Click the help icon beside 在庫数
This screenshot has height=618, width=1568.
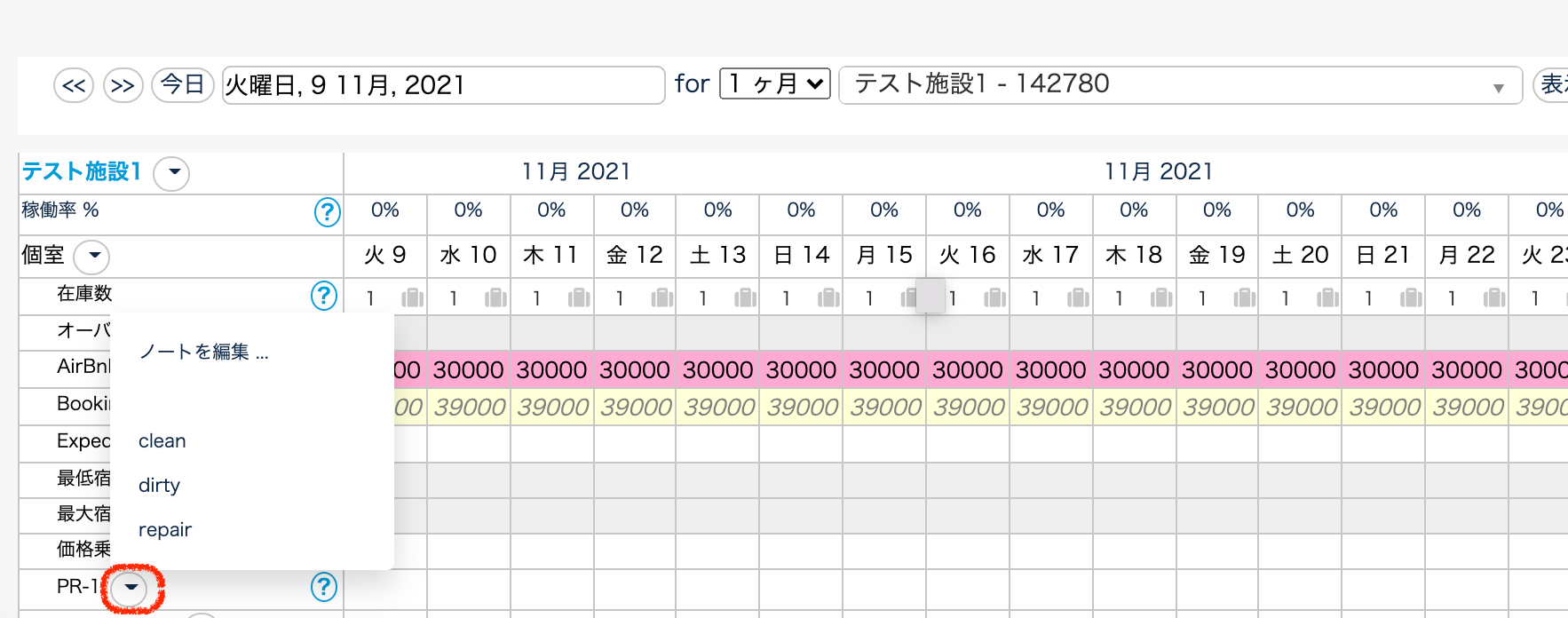(x=324, y=296)
